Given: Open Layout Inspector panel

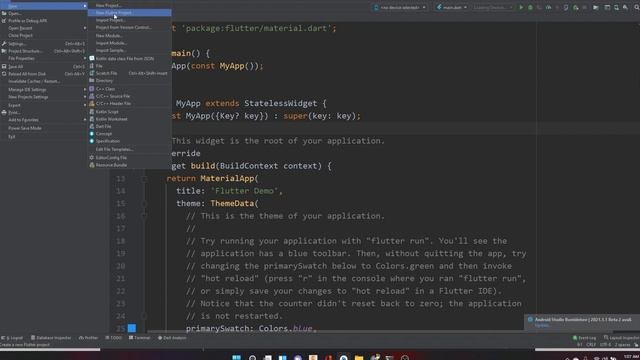Looking at the screenshot, I should [621, 338].
